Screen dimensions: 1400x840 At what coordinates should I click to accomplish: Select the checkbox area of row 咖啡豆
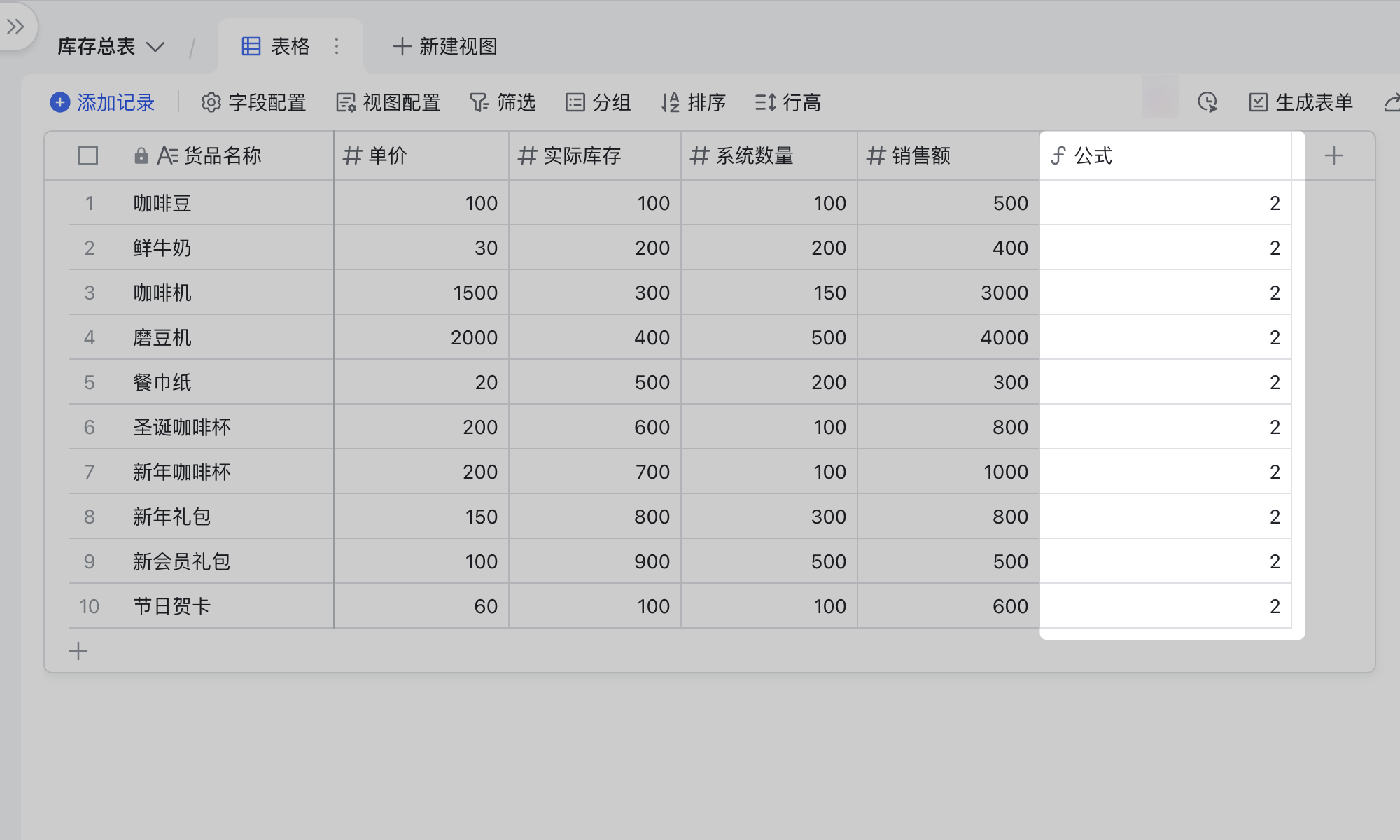(88, 203)
